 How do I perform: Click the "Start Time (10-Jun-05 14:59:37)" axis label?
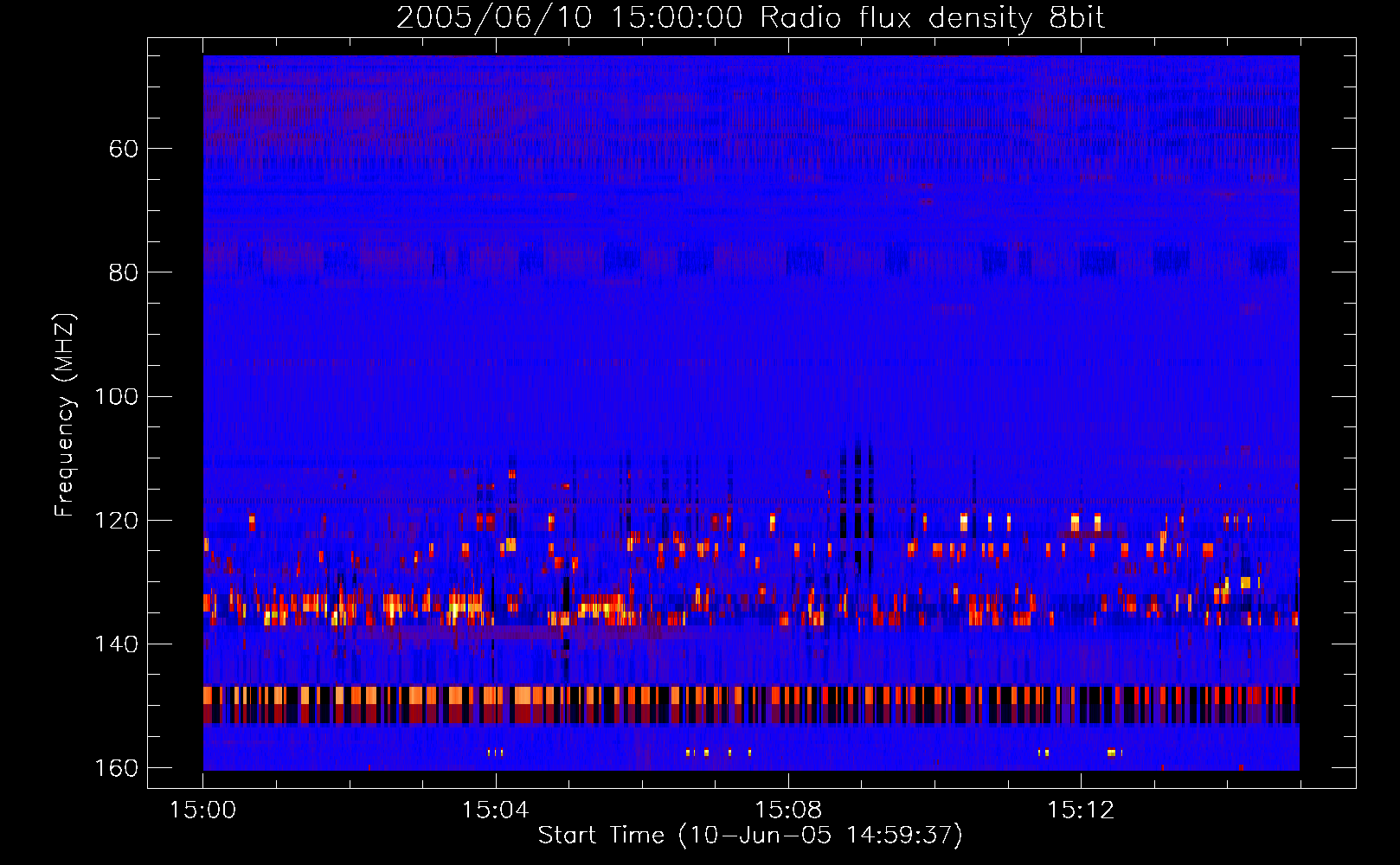point(750,835)
